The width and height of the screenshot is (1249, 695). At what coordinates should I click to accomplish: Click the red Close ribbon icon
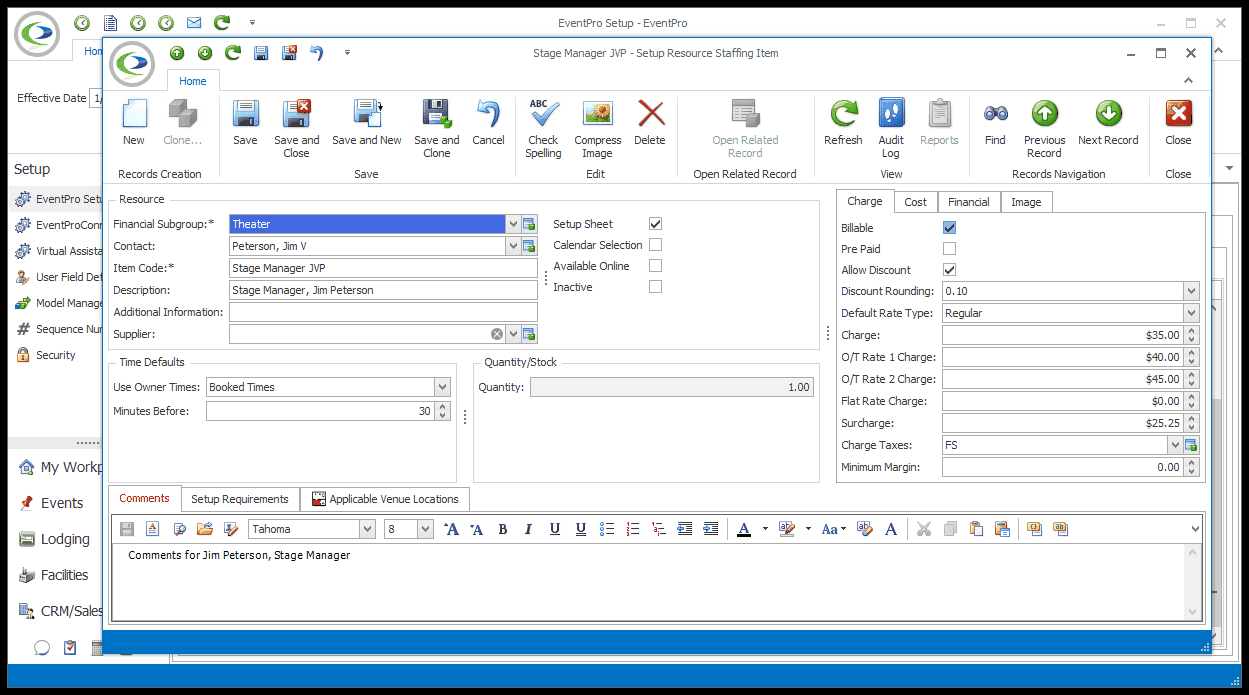(1178, 114)
